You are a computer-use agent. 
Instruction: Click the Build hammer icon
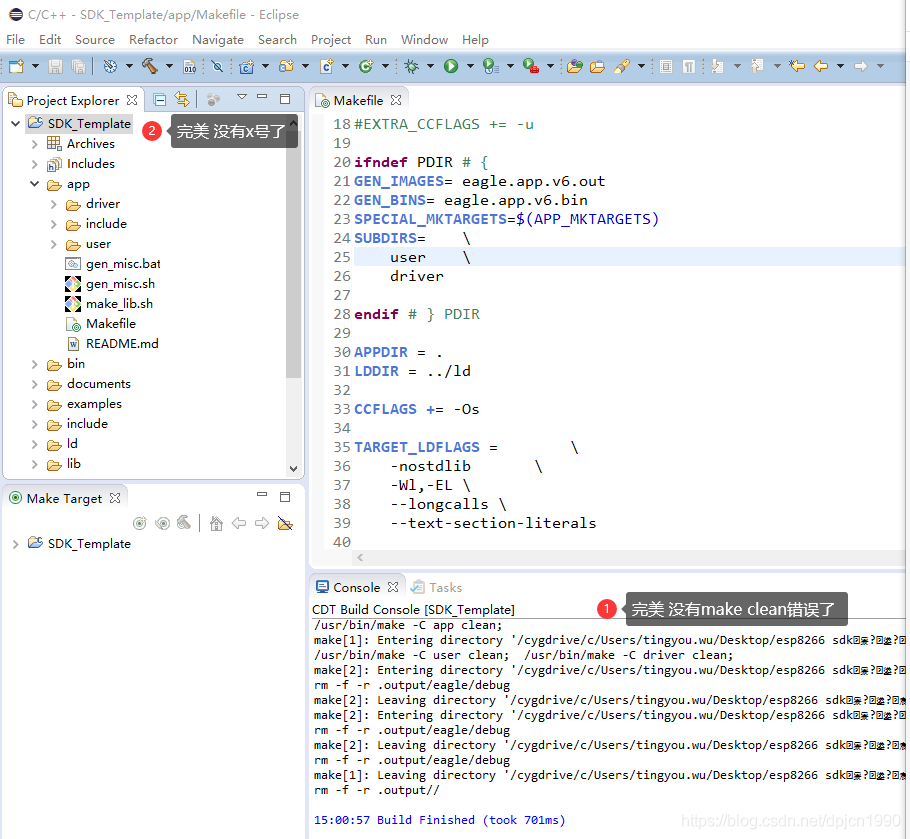(150, 66)
